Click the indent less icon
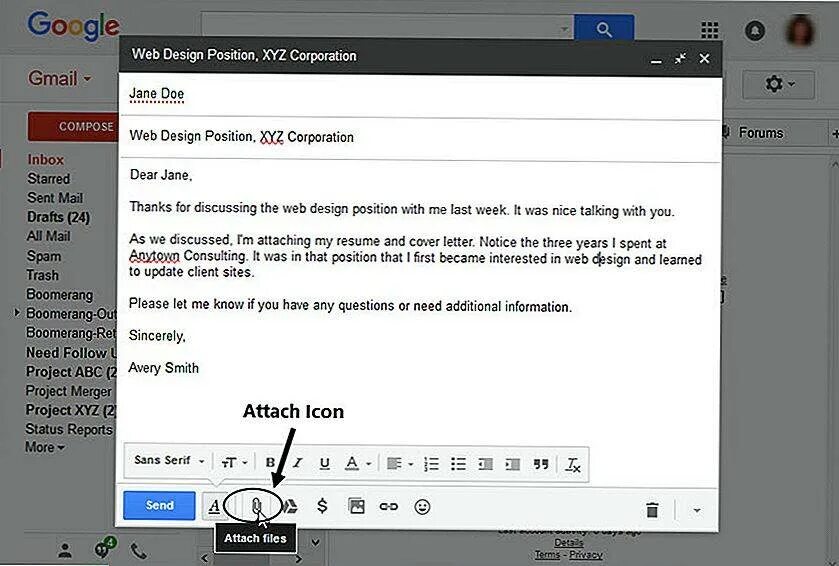 pos(485,464)
